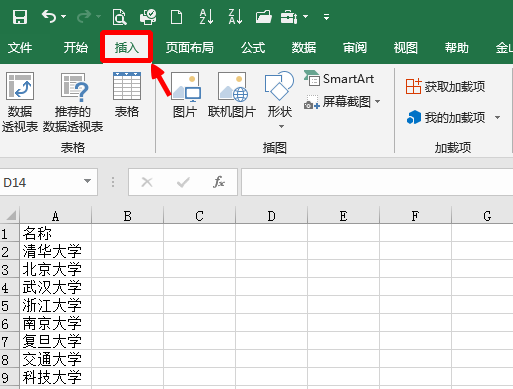This screenshot has height=389, width=513.
Task: Select cell containing 交通大学
Action: (x=55, y=359)
